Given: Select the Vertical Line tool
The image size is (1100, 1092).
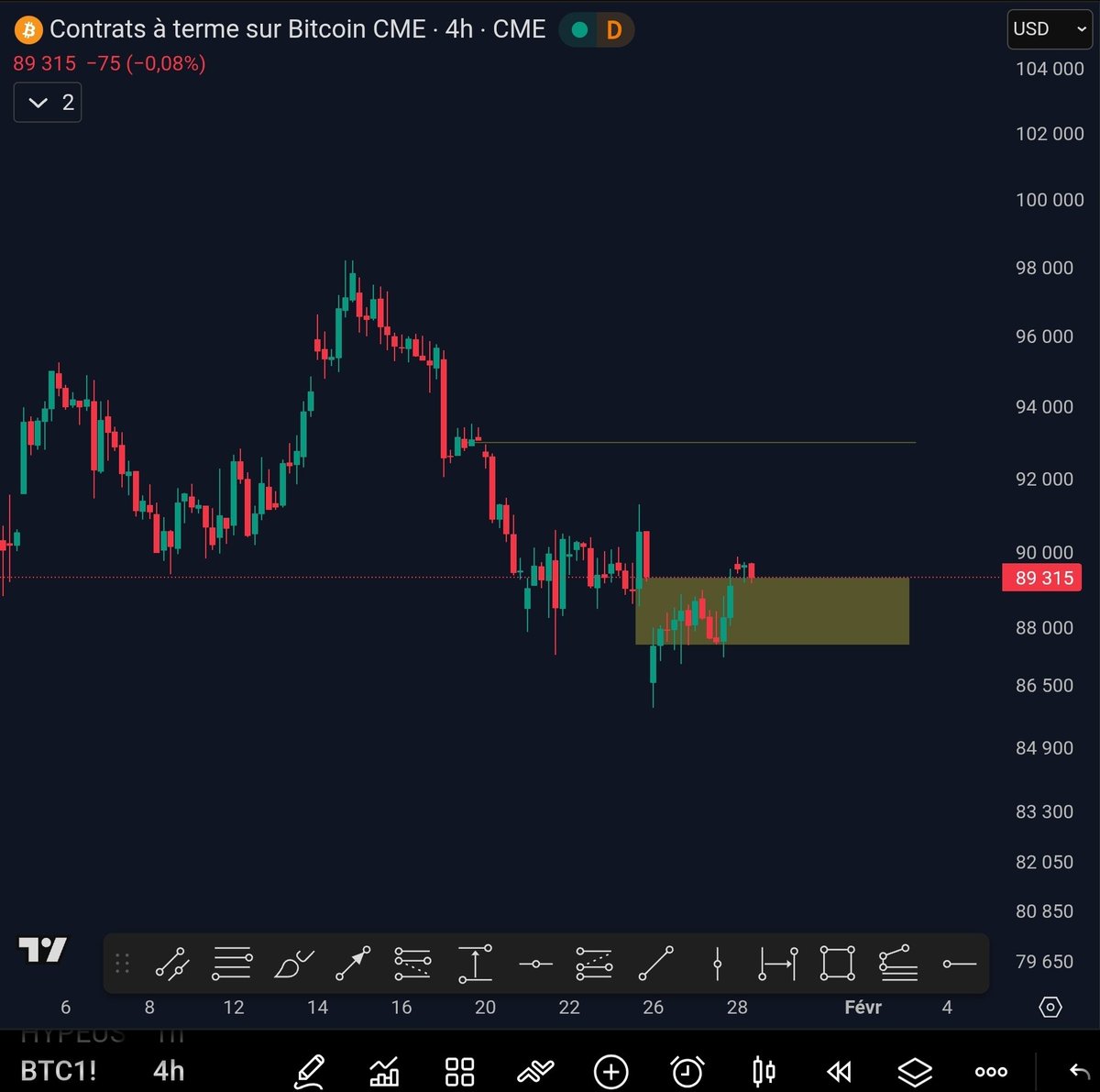Looking at the screenshot, I should (718, 964).
